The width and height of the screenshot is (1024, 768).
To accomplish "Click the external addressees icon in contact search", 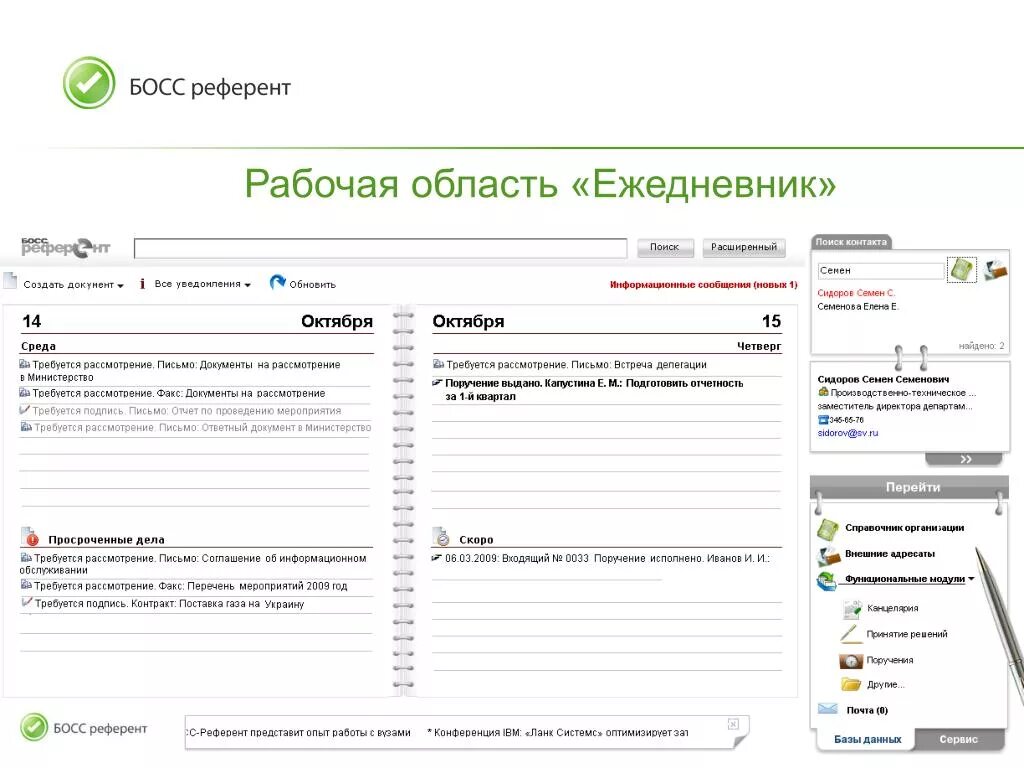I will [x=995, y=270].
